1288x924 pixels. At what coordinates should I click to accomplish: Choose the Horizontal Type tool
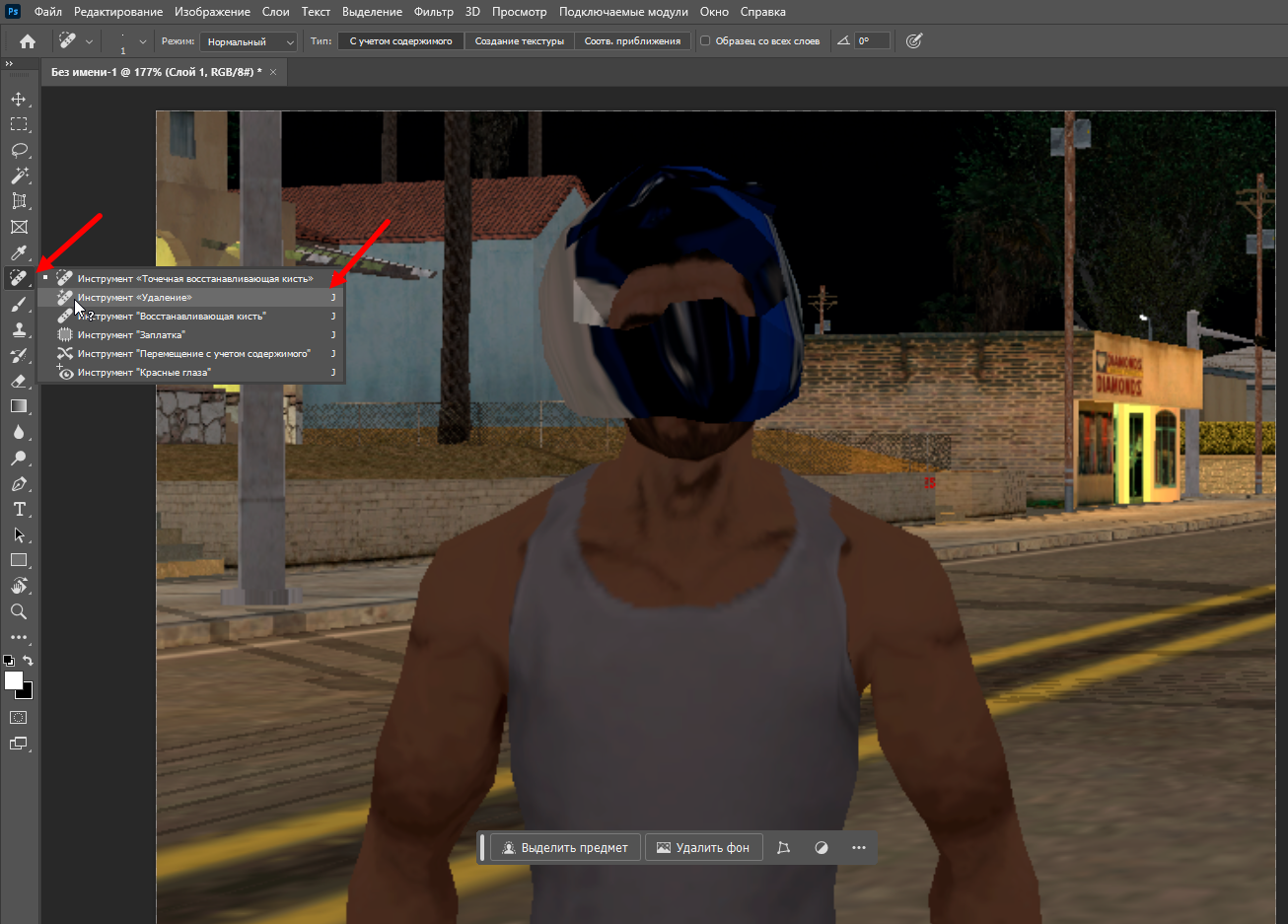(19, 509)
